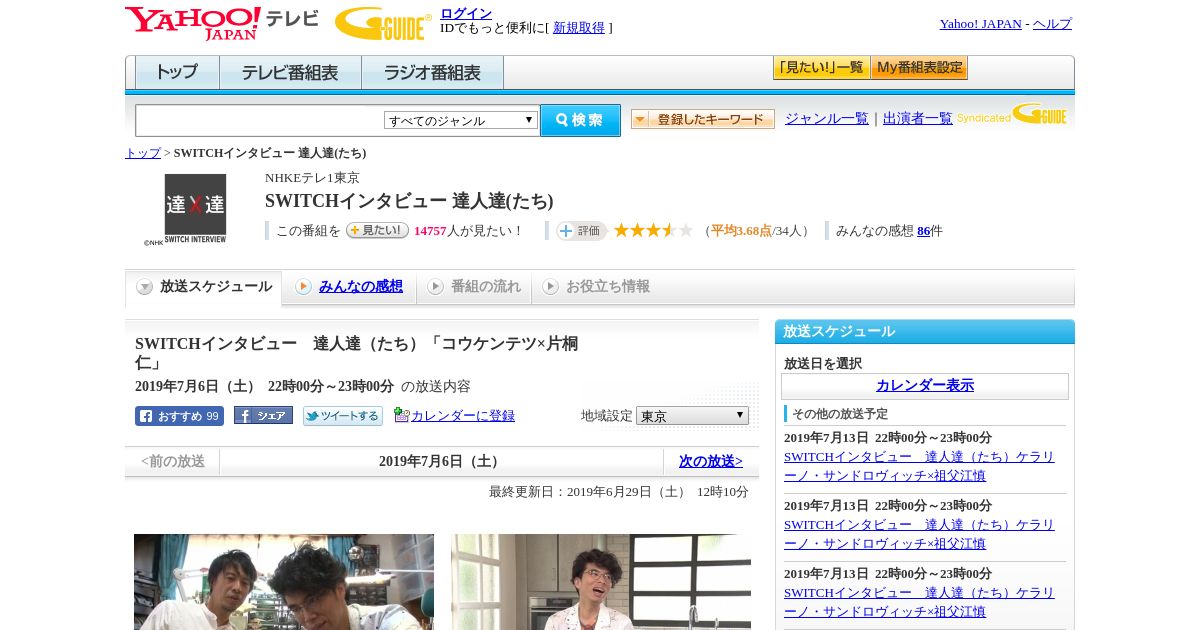Go to Yahoo! JAPAN link at top right
This screenshot has width=1200, height=630.
click(x=980, y=24)
